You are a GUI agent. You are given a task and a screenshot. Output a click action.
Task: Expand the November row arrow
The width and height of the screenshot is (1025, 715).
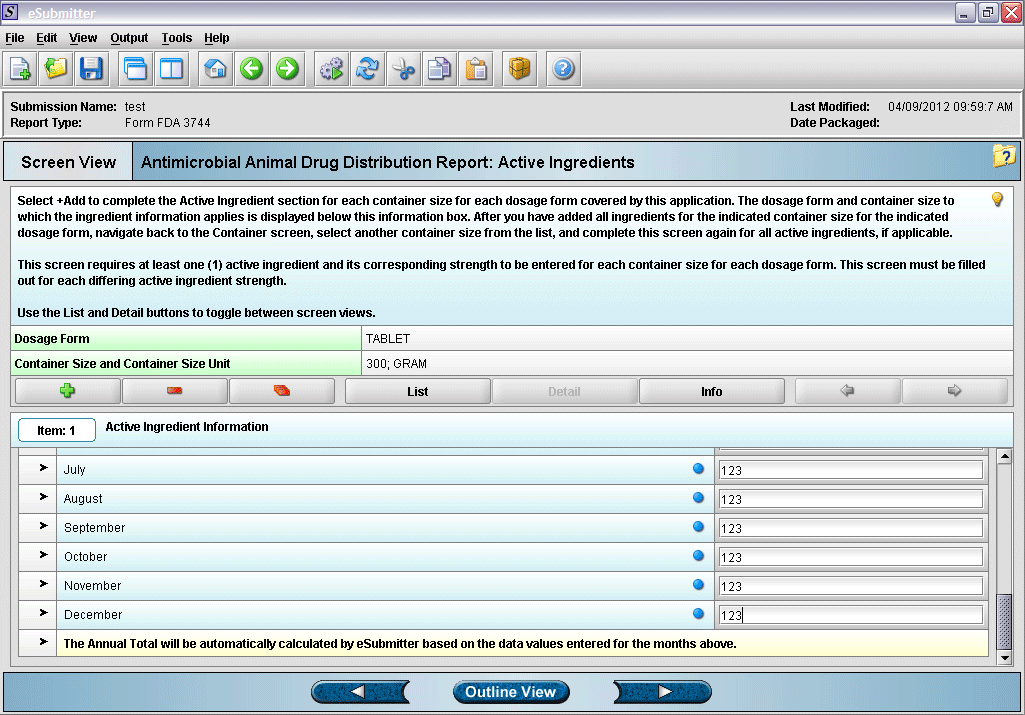[44, 584]
